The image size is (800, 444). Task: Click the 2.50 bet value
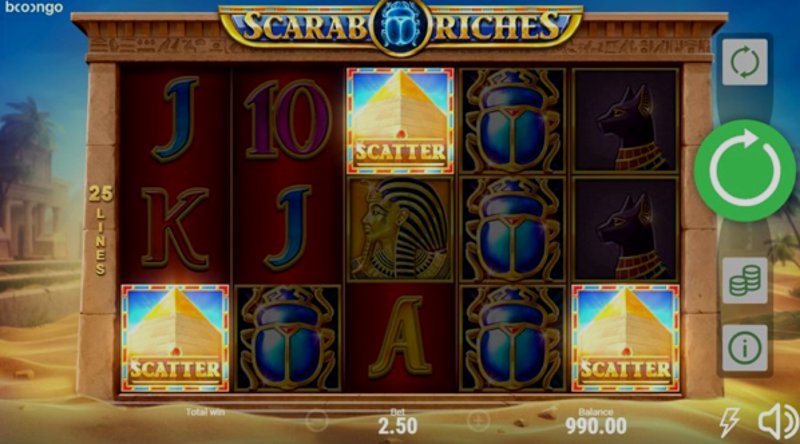click(x=397, y=426)
